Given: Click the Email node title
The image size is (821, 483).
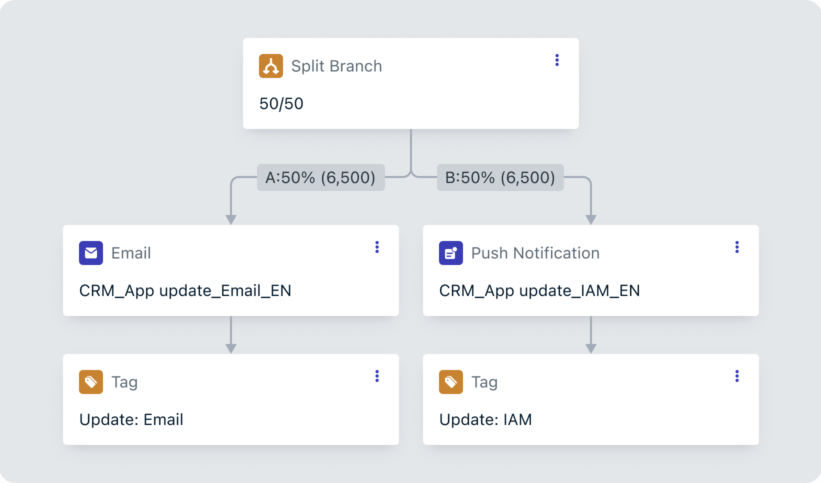Looking at the screenshot, I should [x=131, y=253].
